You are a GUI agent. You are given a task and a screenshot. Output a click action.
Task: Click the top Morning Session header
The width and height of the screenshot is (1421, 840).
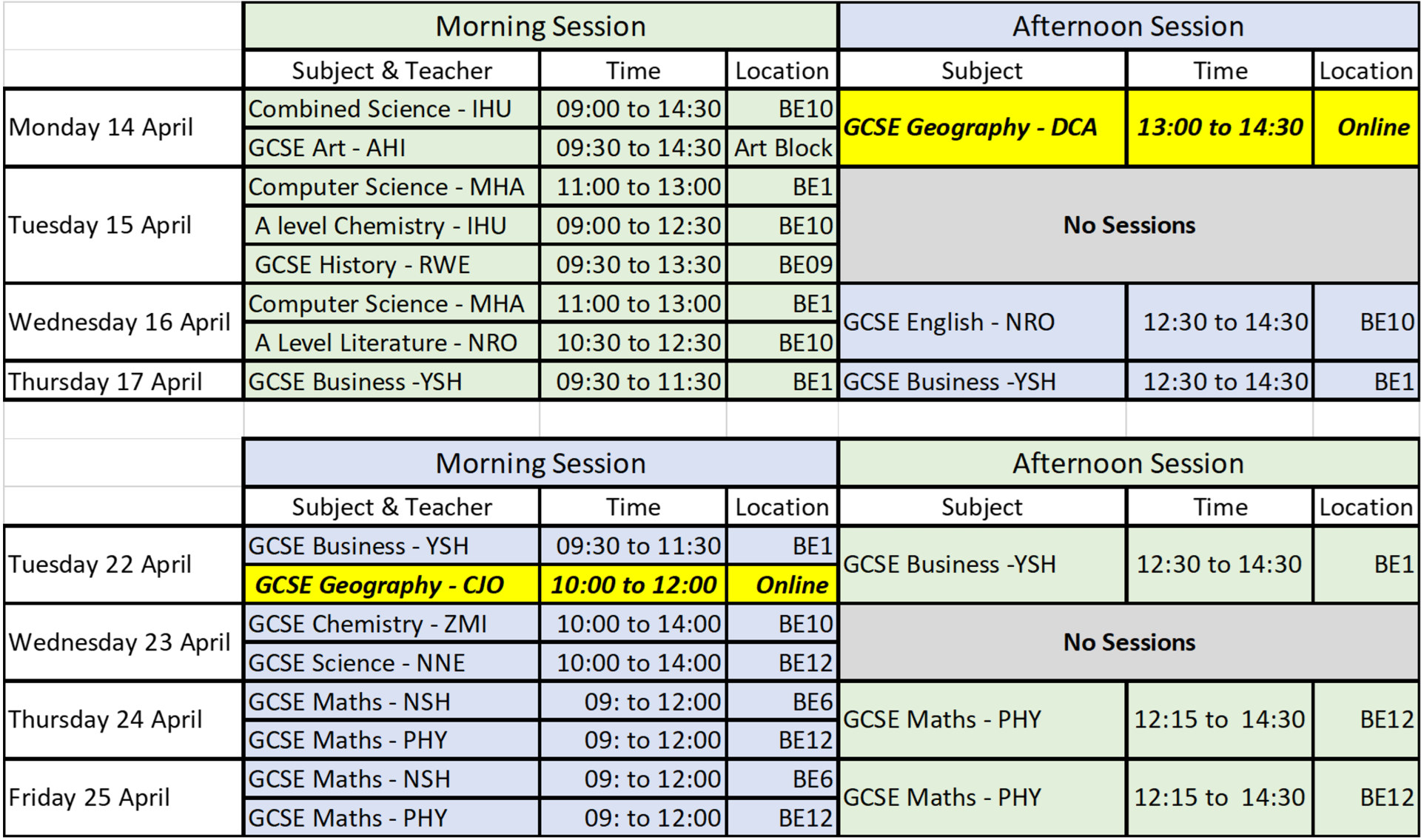coord(540,27)
